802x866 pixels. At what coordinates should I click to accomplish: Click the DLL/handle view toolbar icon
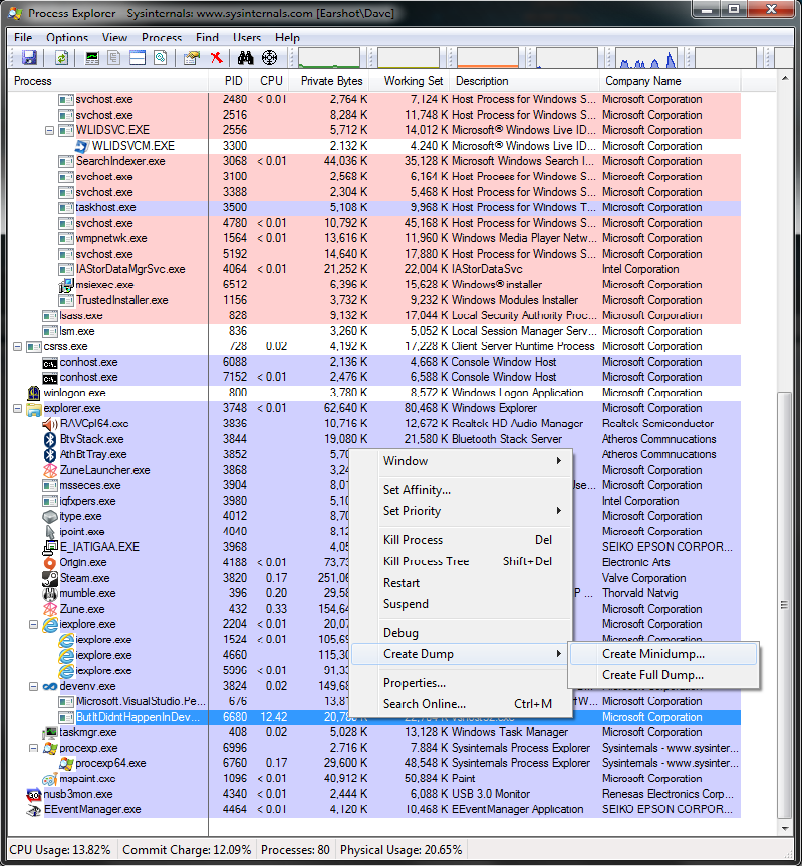pos(161,57)
